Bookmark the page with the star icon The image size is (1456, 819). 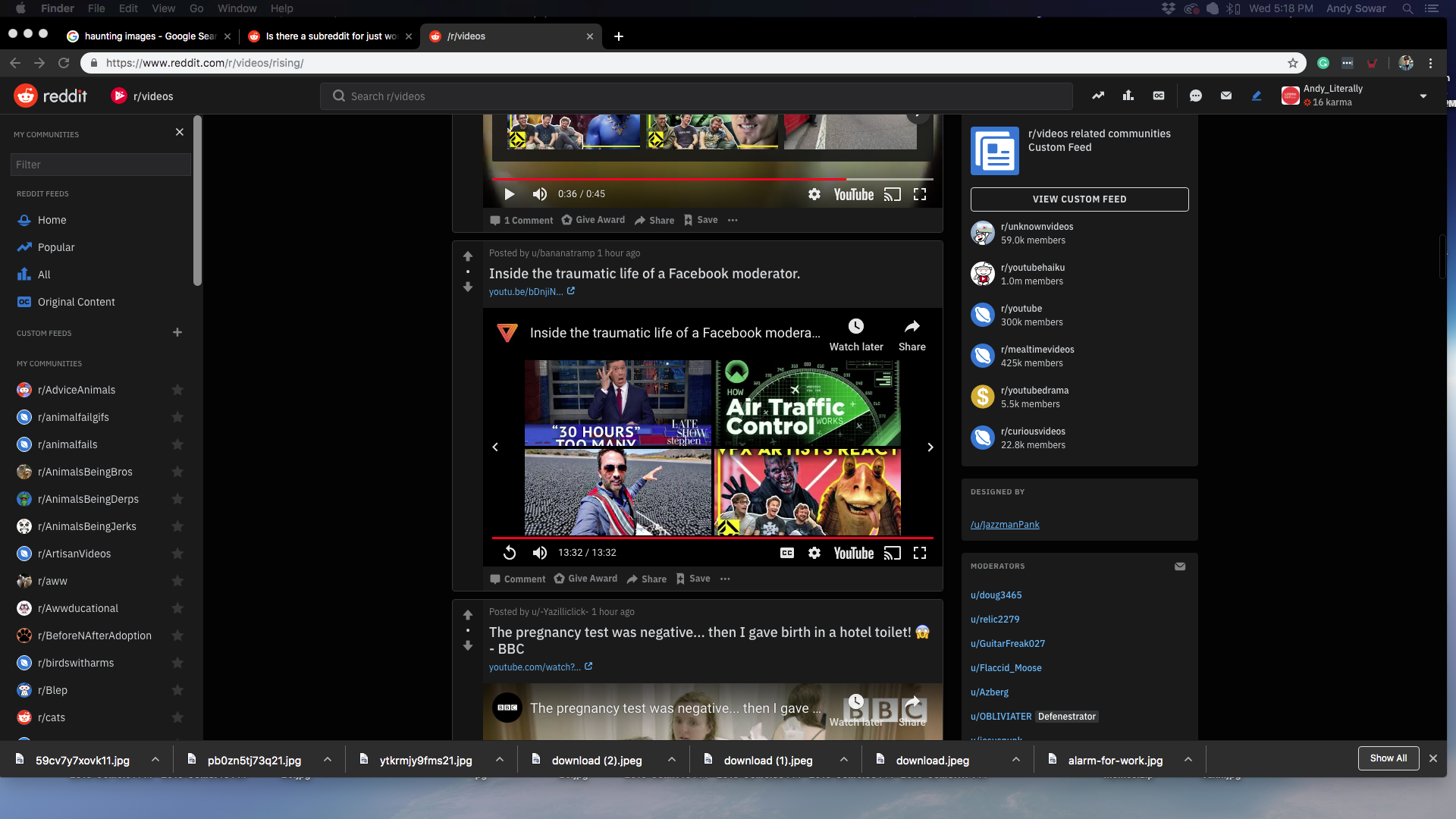pyautogui.click(x=1293, y=63)
